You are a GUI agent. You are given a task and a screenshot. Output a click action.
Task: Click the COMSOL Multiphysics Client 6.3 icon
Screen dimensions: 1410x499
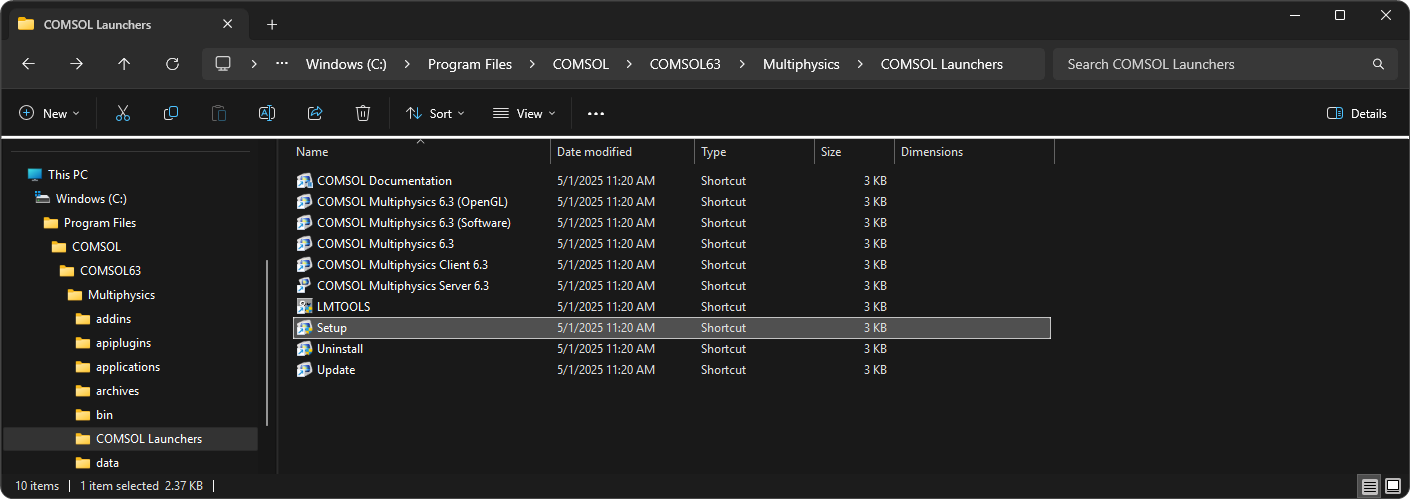point(305,265)
